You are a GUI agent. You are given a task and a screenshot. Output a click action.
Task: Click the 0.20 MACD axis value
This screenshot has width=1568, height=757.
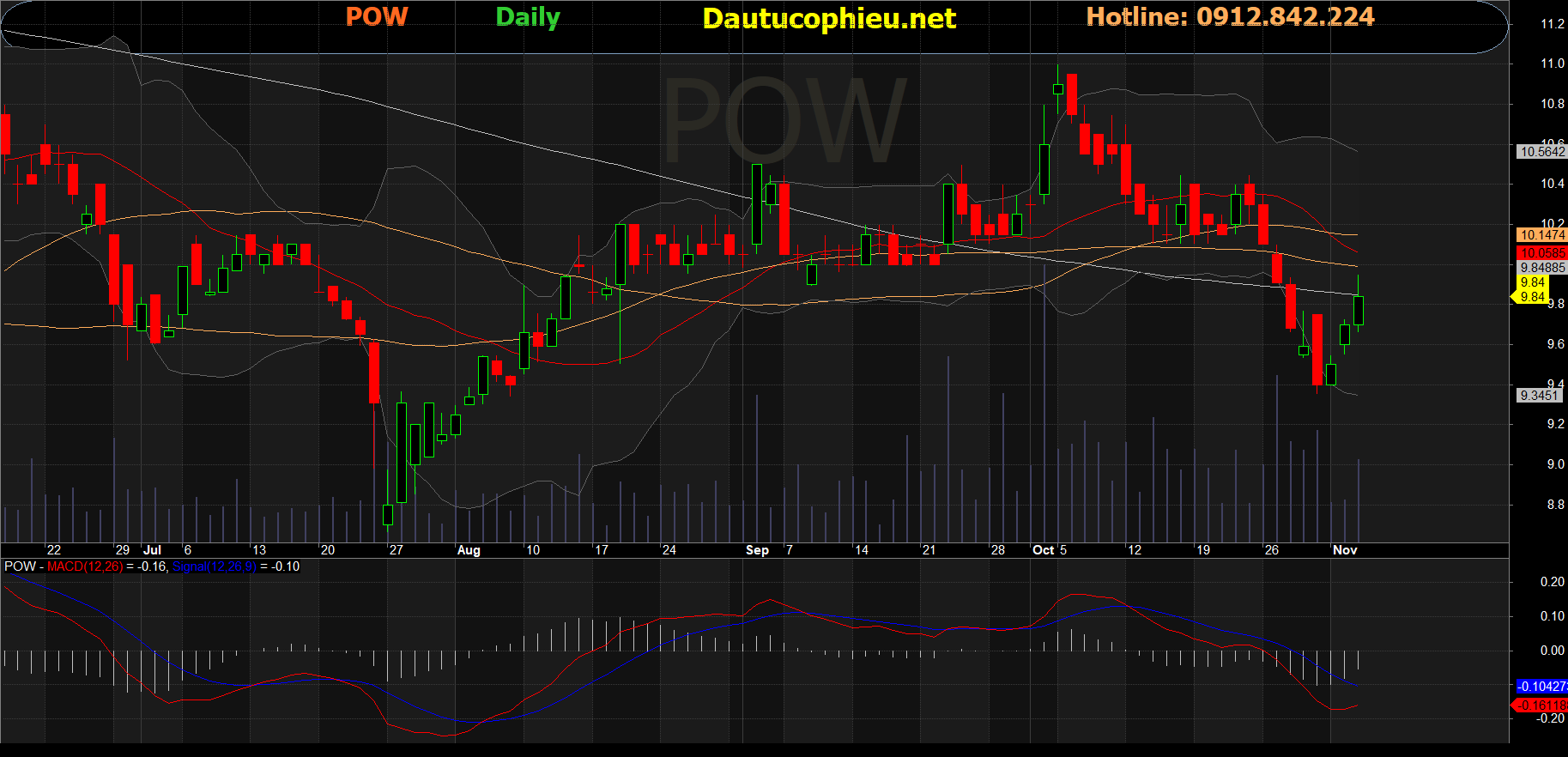pyautogui.click(x=1553, y=582)
